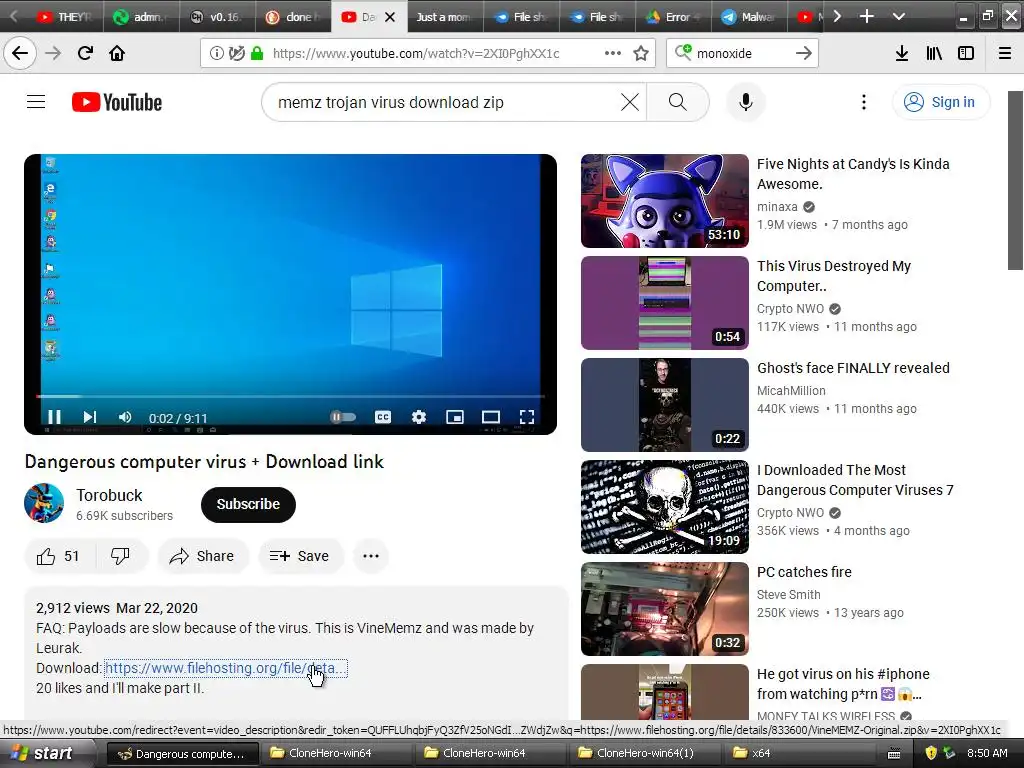Mute the video volume

point(125,417)
